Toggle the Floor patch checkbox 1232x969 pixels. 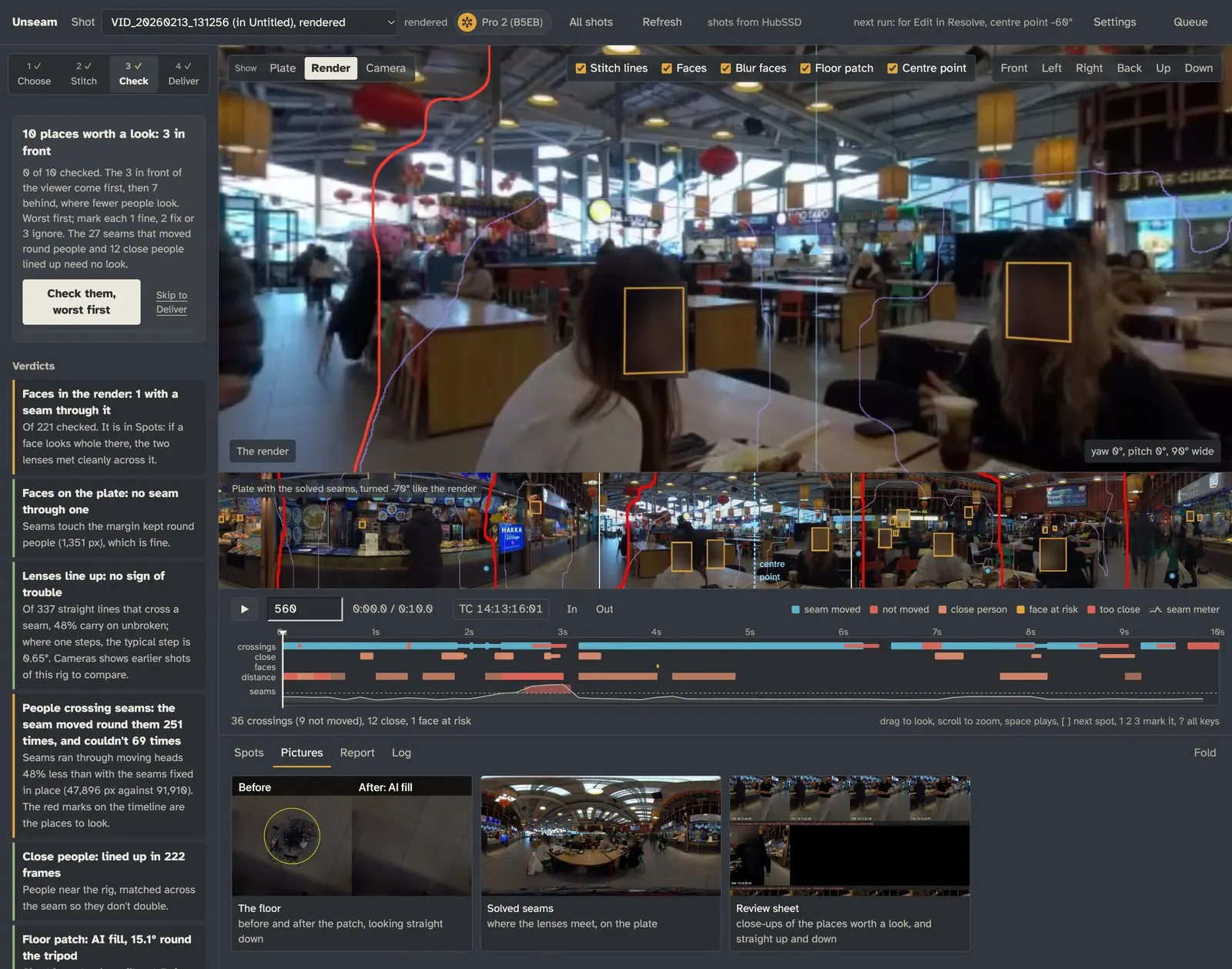click(805, 68)
